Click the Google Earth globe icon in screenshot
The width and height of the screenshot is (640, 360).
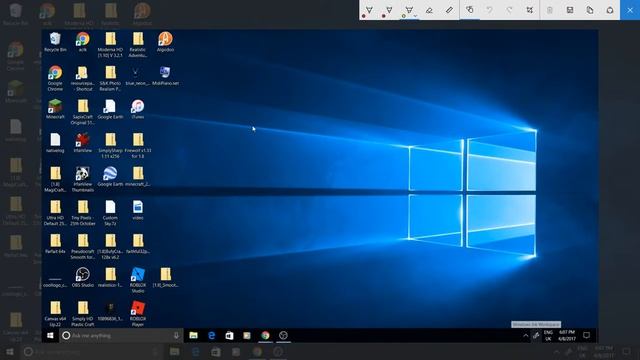pyautogui.click(x=110, y=176)
